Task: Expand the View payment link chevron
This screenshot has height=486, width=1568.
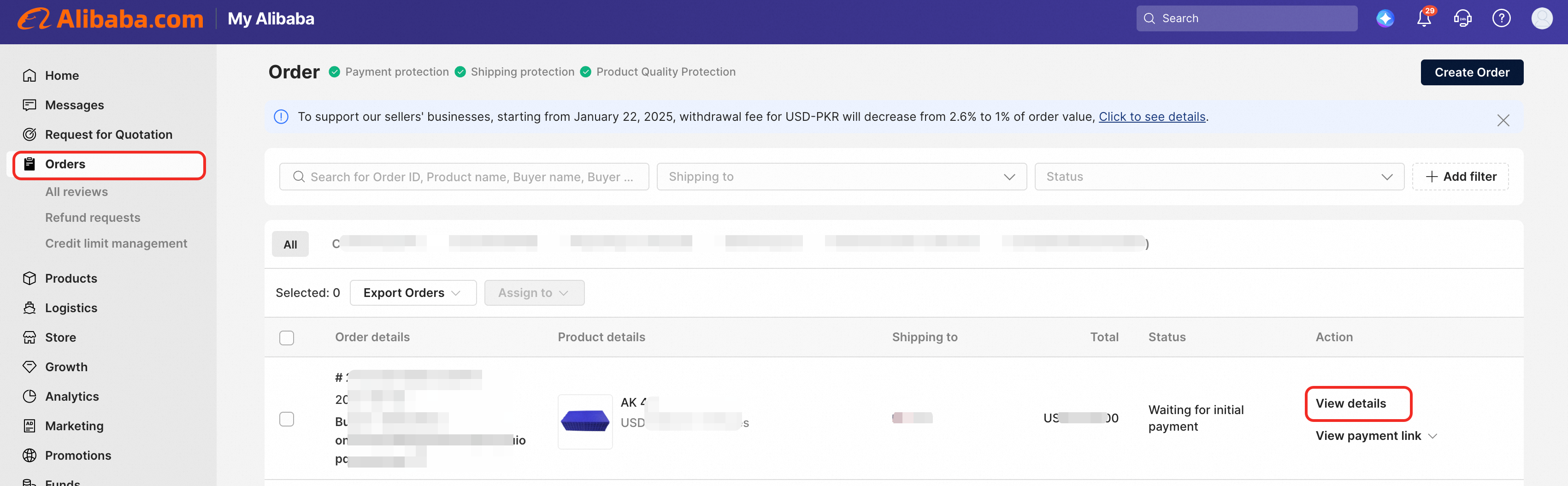Action: click(1432, 436)
